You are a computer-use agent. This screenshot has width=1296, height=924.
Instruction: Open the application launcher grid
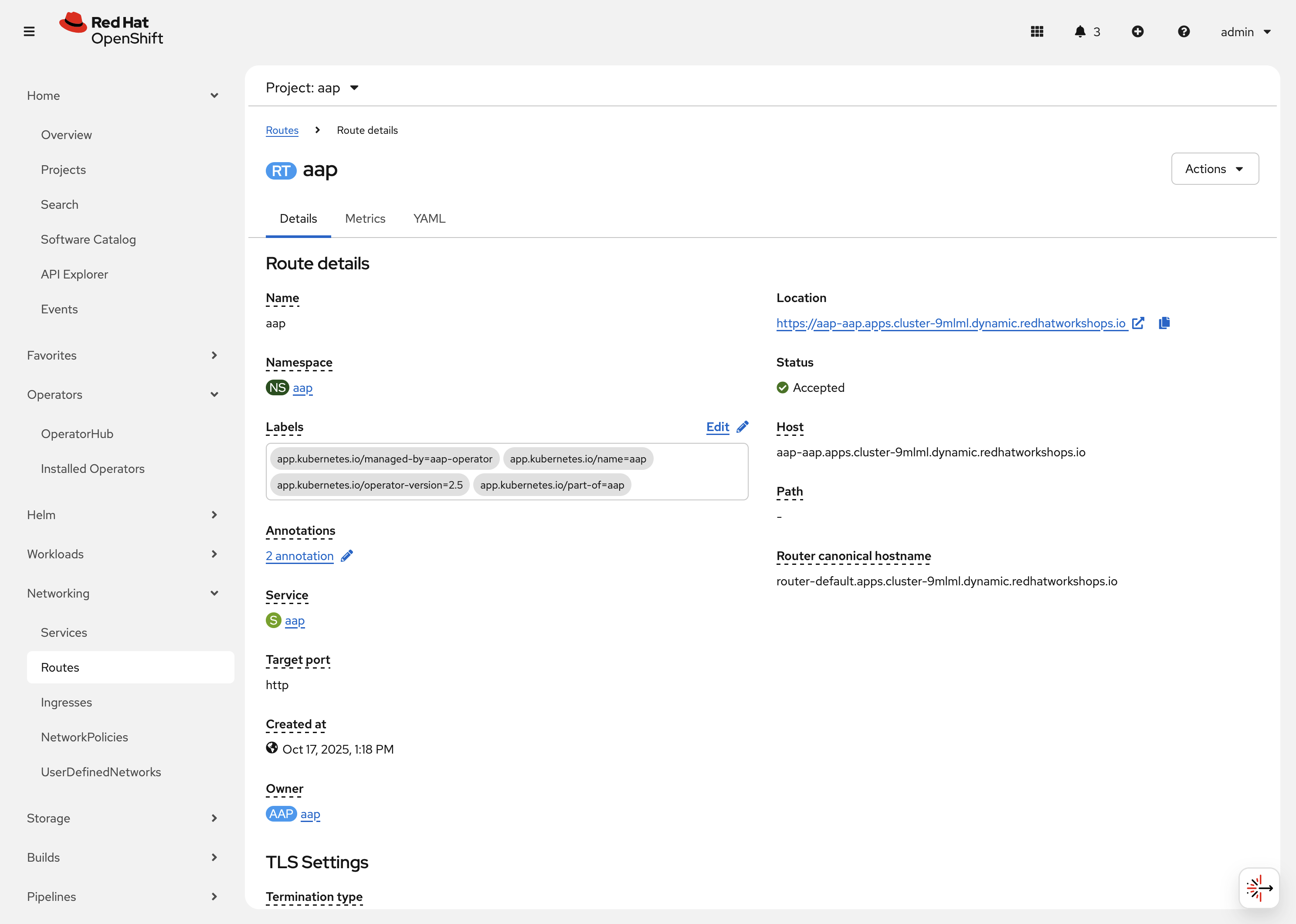click(1037, 32)
